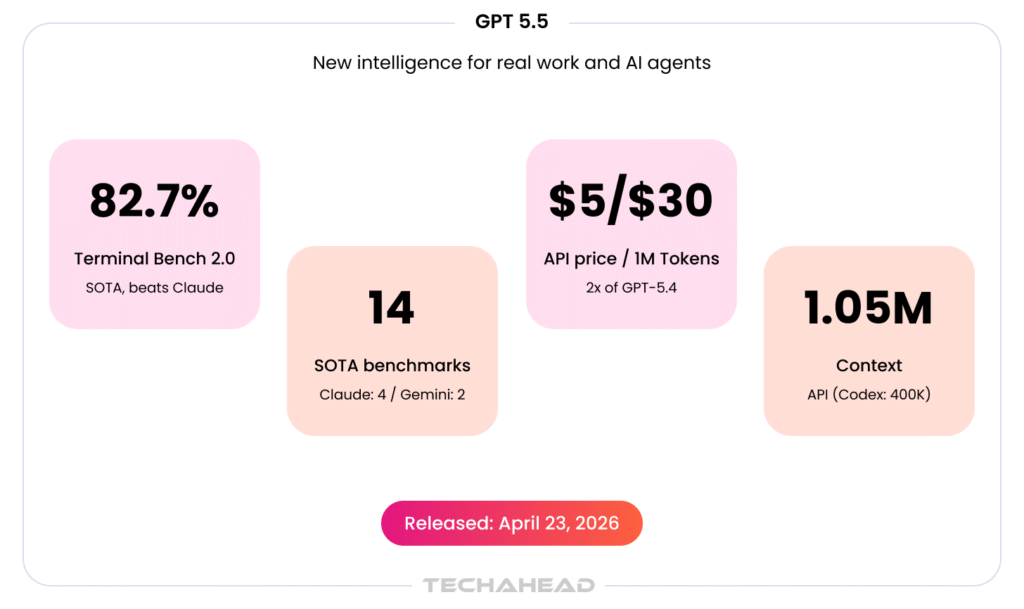The image size is (1024, 609).
Task: Click the Released: April 23, 2026 pill
Action: [x=511, y=523]
